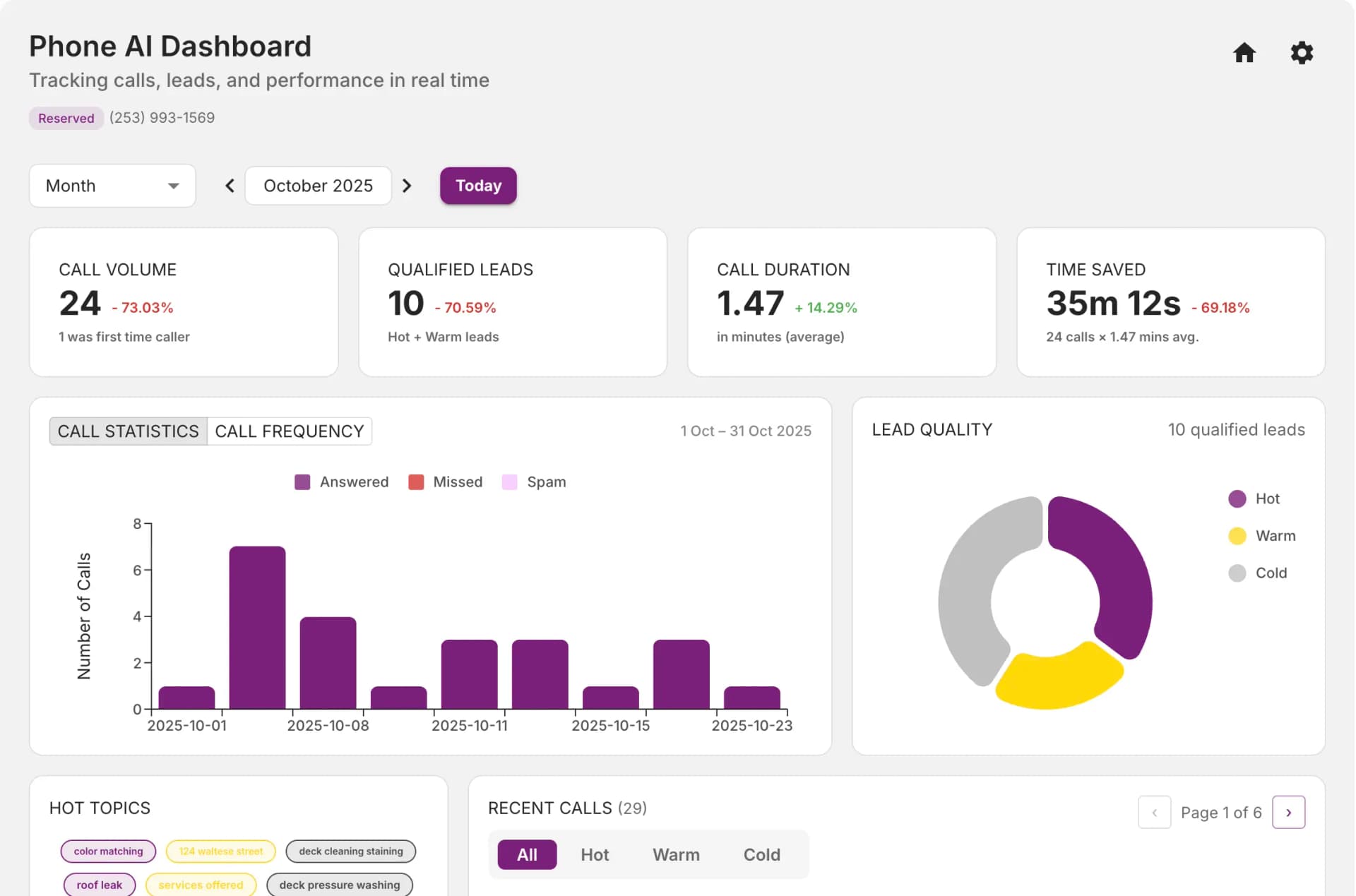Click the roof leak hot topic chip
This screenshot has width=1356, height=896.
pyautogui.click(x=99, y=884)
